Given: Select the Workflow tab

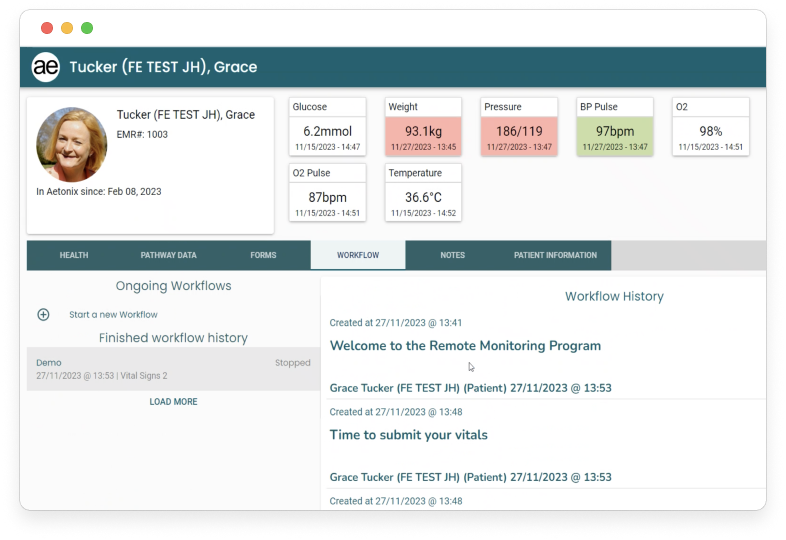Looking at the screenshot, I should point(358,255).
